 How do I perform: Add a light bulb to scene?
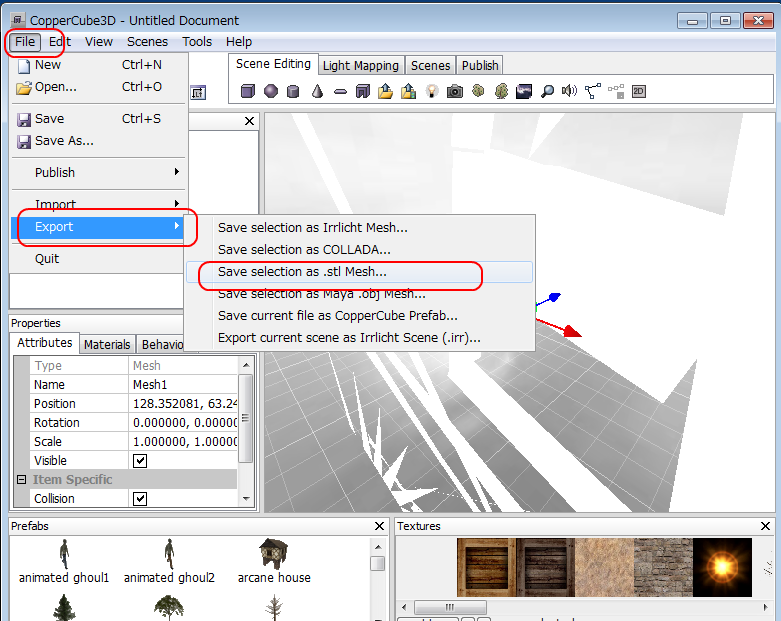tap(432, 91)
